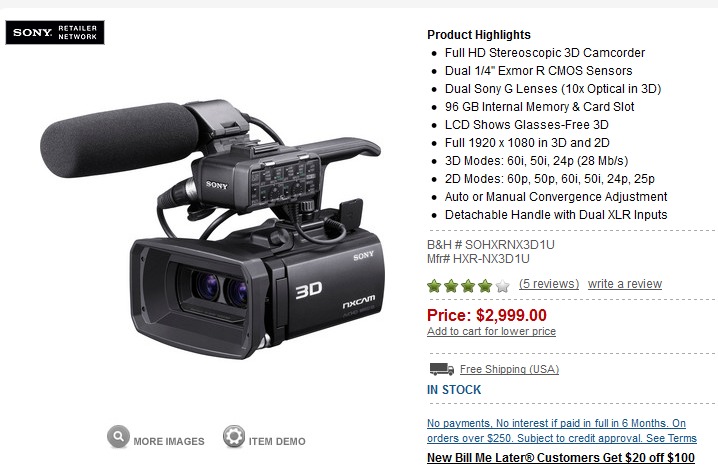Click the magnifier icon for More Images
718x469 pixels.
pyautogui.click(x=118, y=436)
